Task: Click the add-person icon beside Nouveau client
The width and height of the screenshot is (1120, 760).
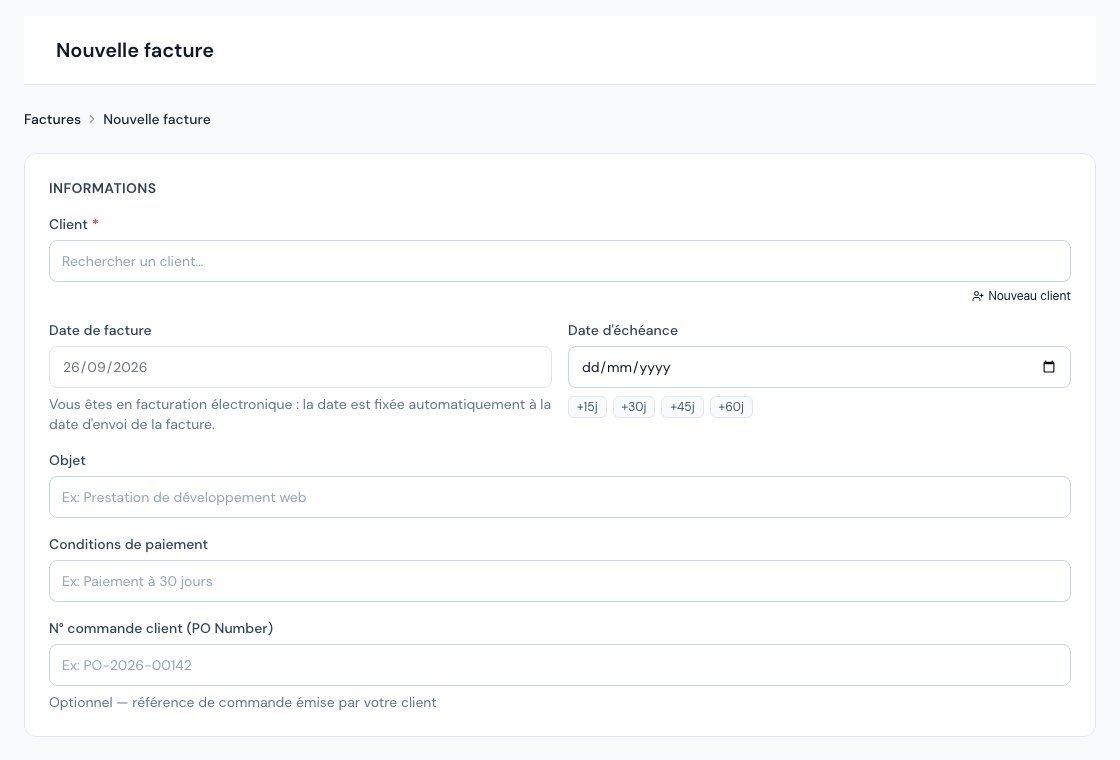Action: tap(978, 296)
